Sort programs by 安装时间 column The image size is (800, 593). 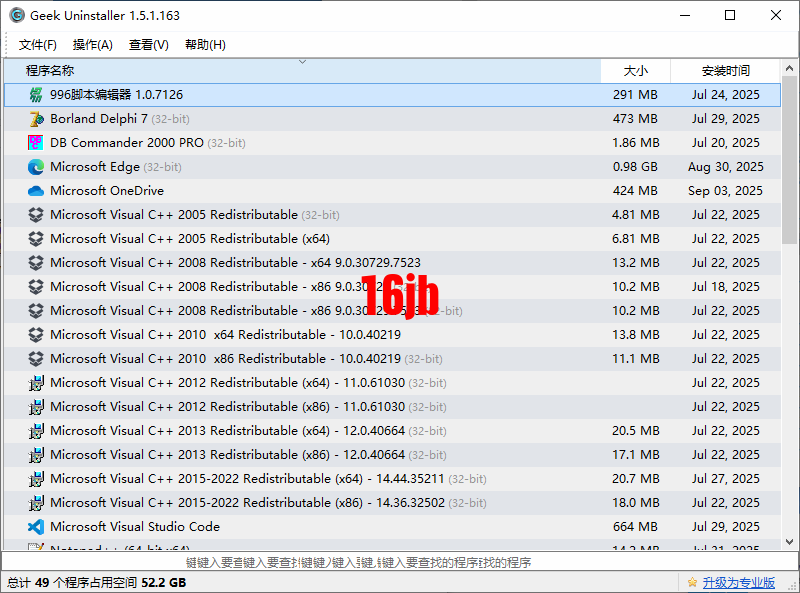pyautogui.click(x=725, y=71)
